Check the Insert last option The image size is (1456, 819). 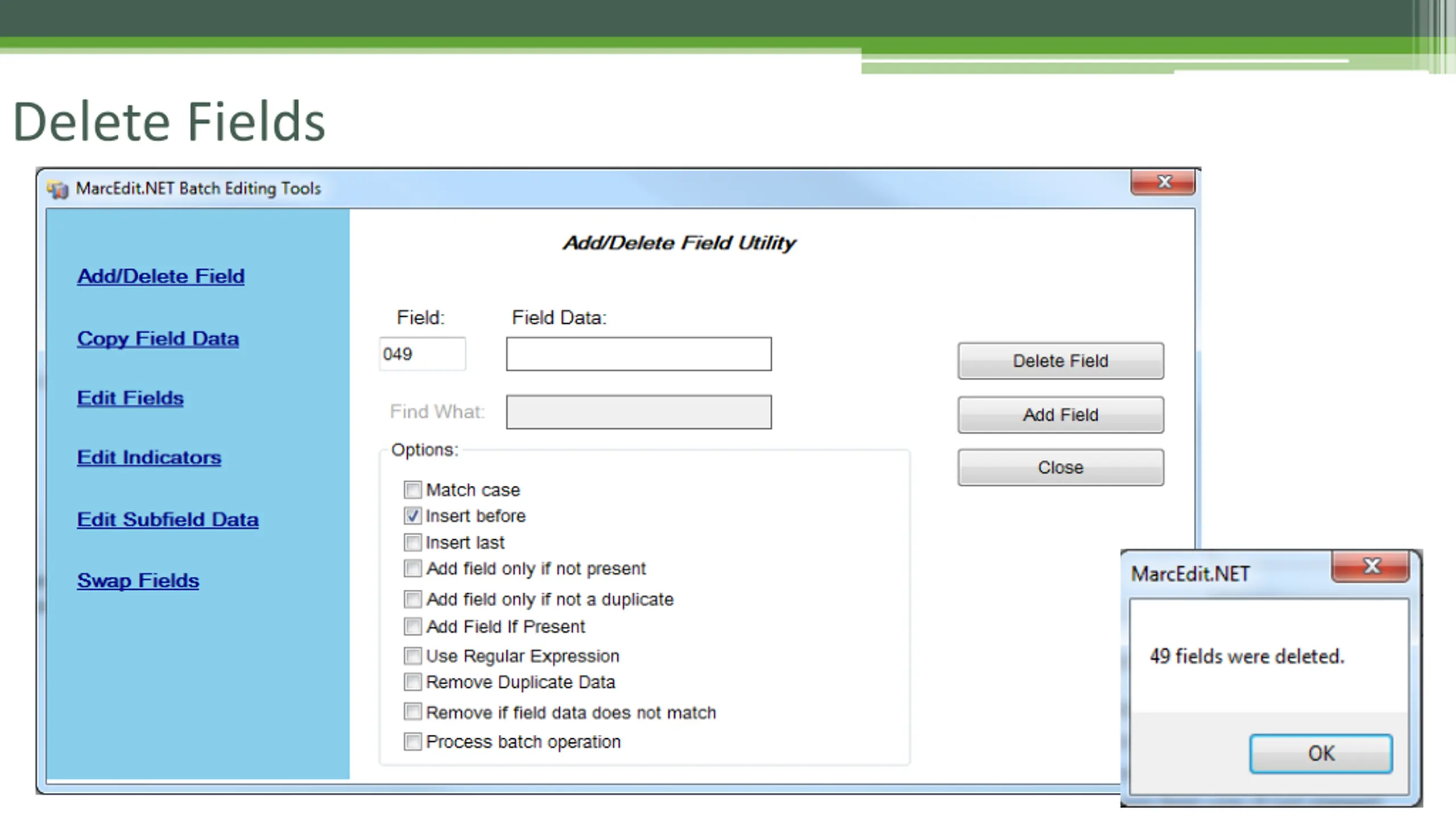point(413,543)
